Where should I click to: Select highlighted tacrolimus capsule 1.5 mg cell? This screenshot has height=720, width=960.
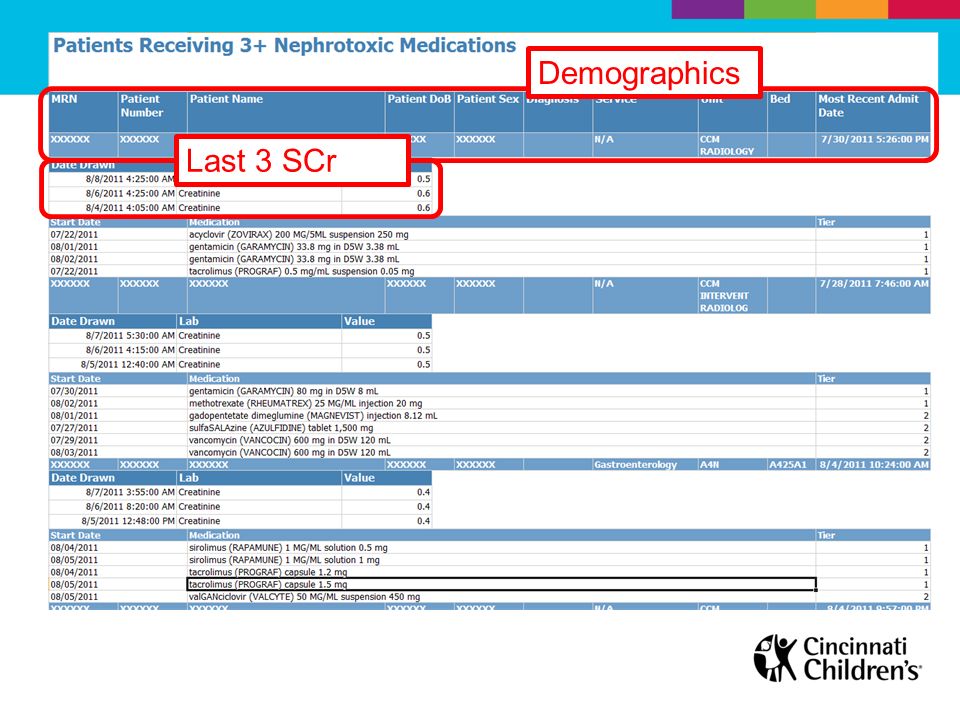pyautogui.click(x=501, y=585)
